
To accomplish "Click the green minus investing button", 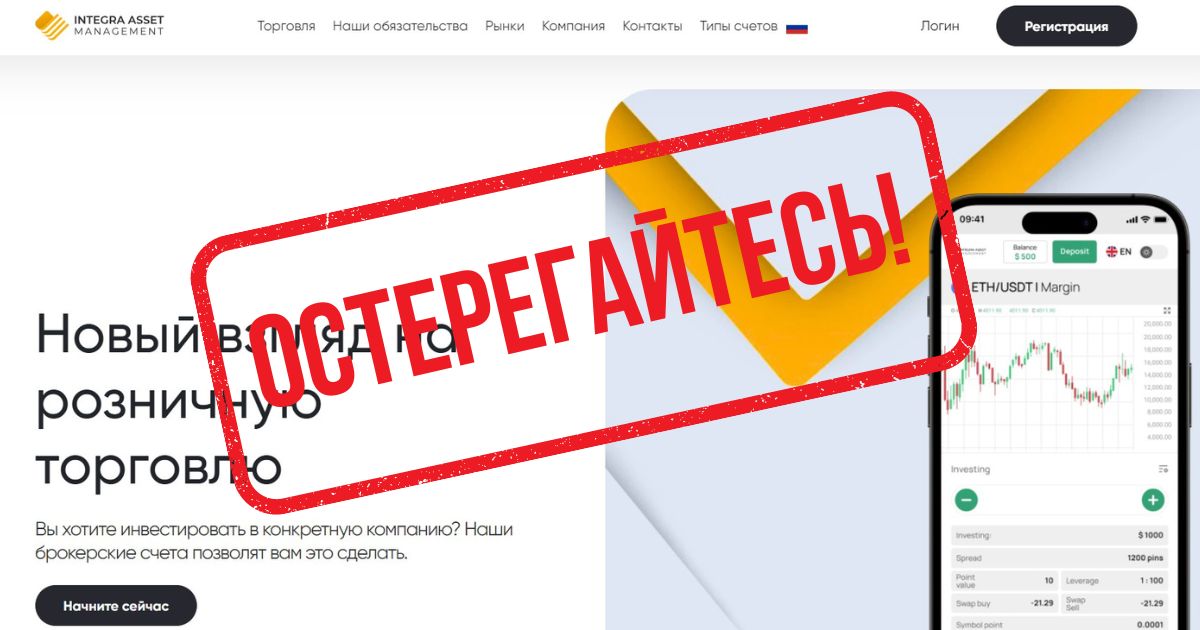I will click(x=966, y=500).
